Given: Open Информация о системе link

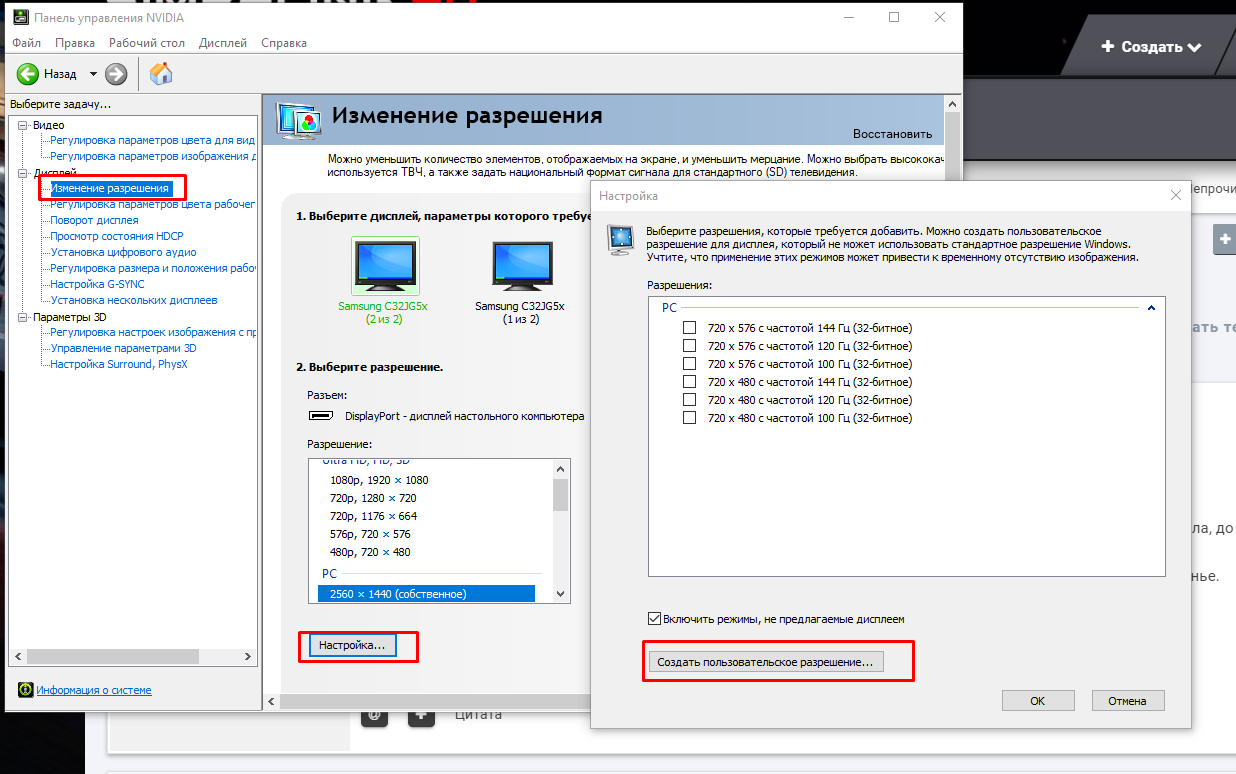Looking at the screenshot, I should click(94, 690).
